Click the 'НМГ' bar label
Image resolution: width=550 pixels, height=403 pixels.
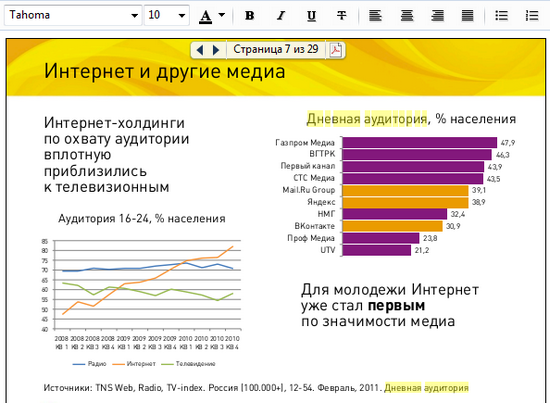[x=326, y=214]
